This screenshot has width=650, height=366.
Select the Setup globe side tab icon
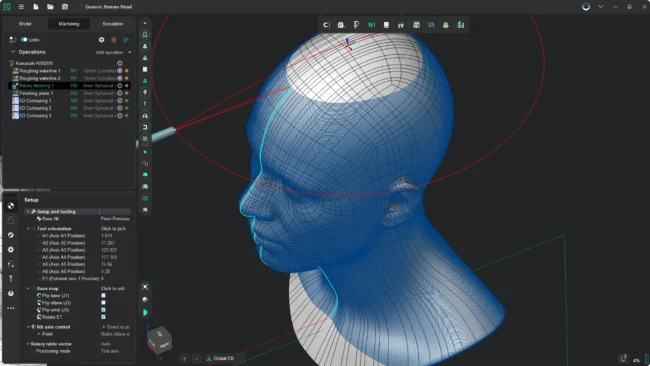pos(11,206)
